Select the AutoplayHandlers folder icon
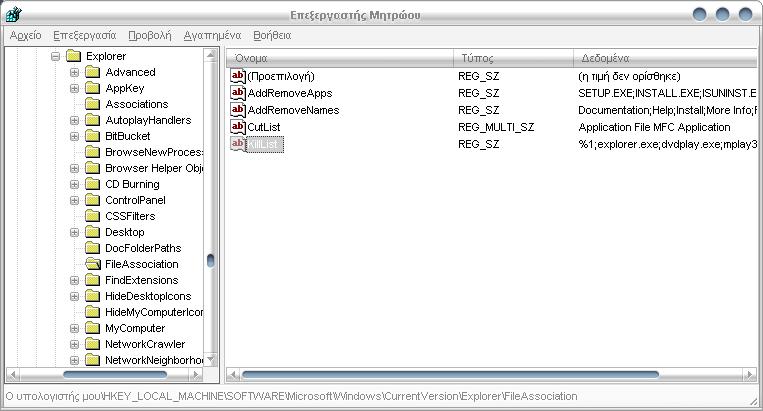The width and height of the screenshot is (763, 411). pyautogui.click(x=92, y=120)
